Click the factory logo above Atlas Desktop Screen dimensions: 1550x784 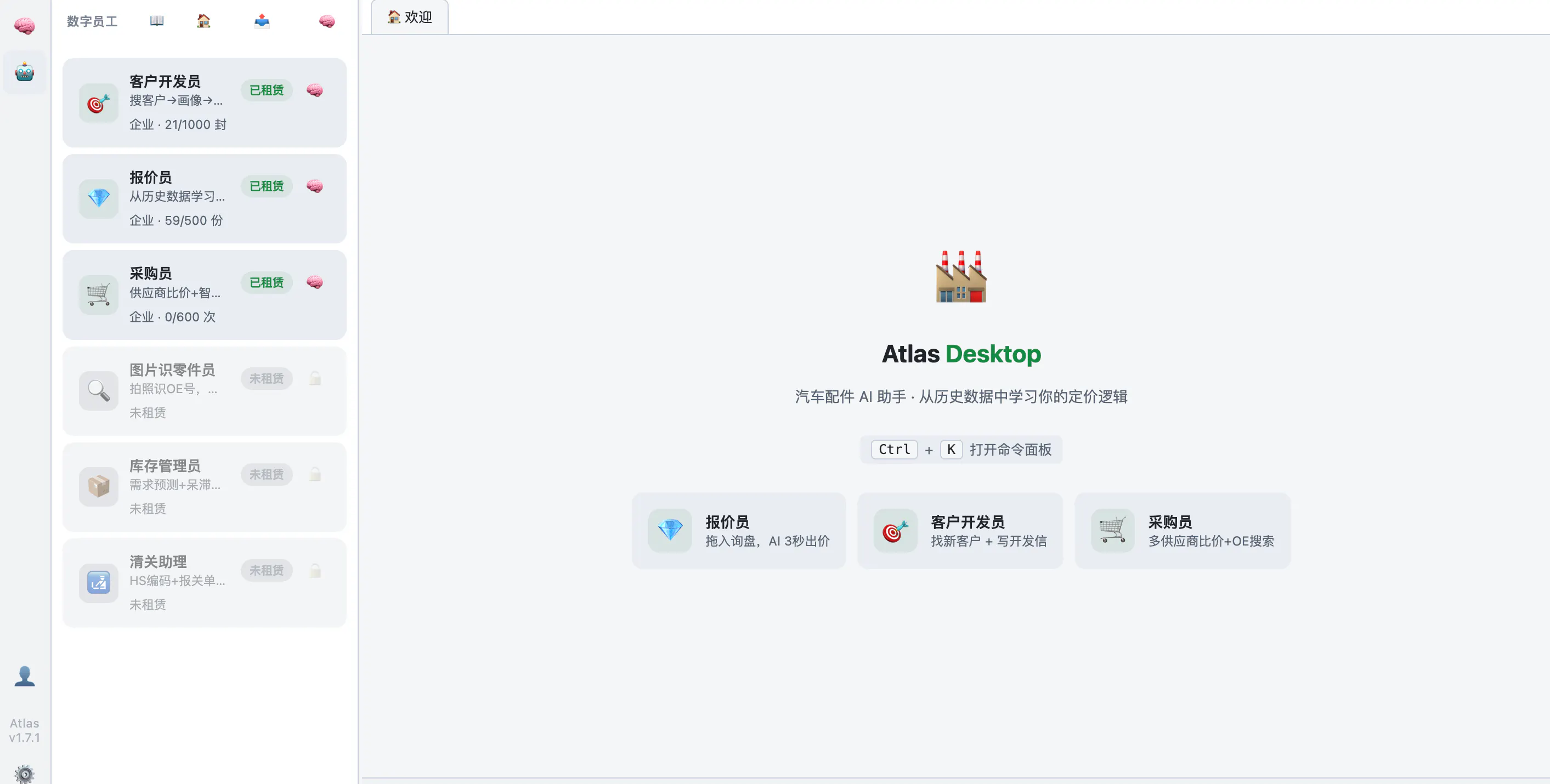(961, 276)
